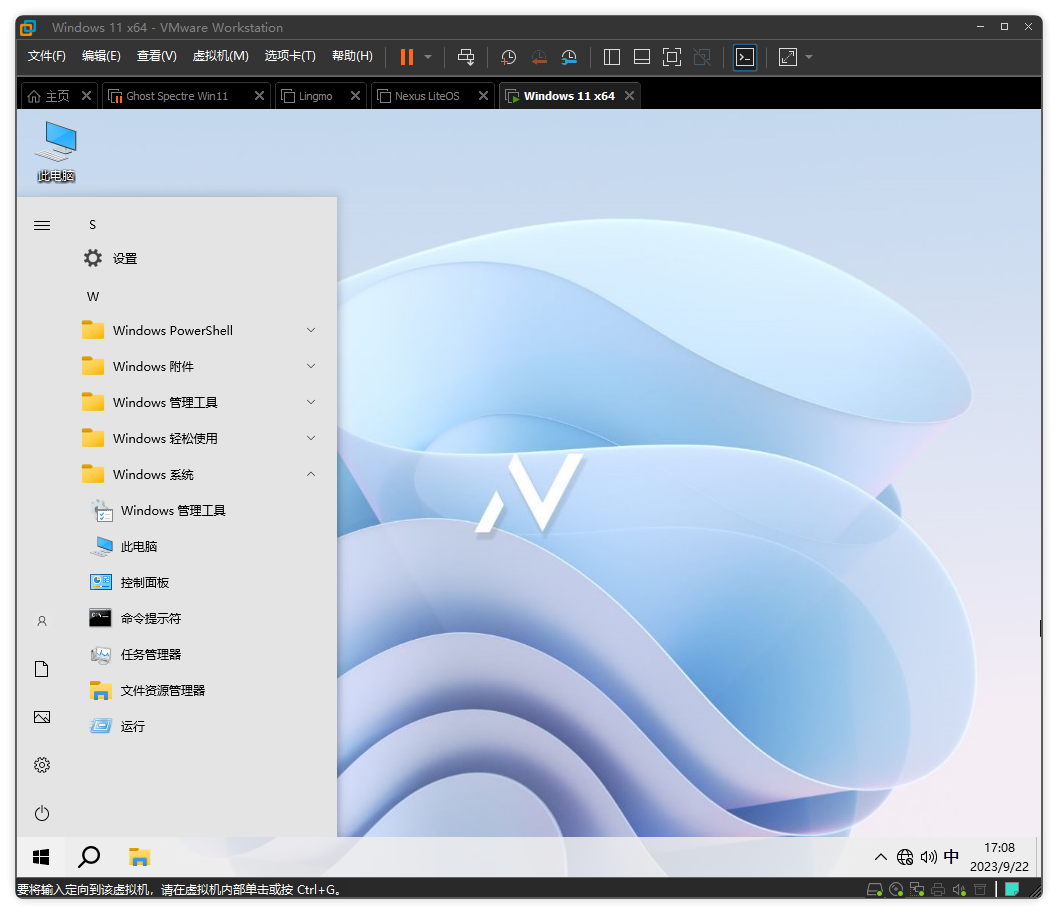The width and height of the screenshot is (1058, 914).
Task: Open the console view terminal icon
Action: click(x=744, y=57)
